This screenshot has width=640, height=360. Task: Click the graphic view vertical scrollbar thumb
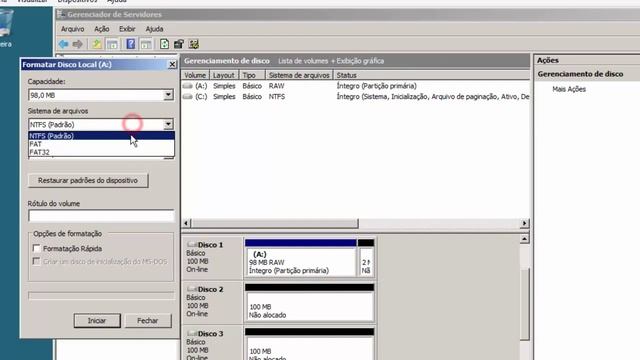524,304
